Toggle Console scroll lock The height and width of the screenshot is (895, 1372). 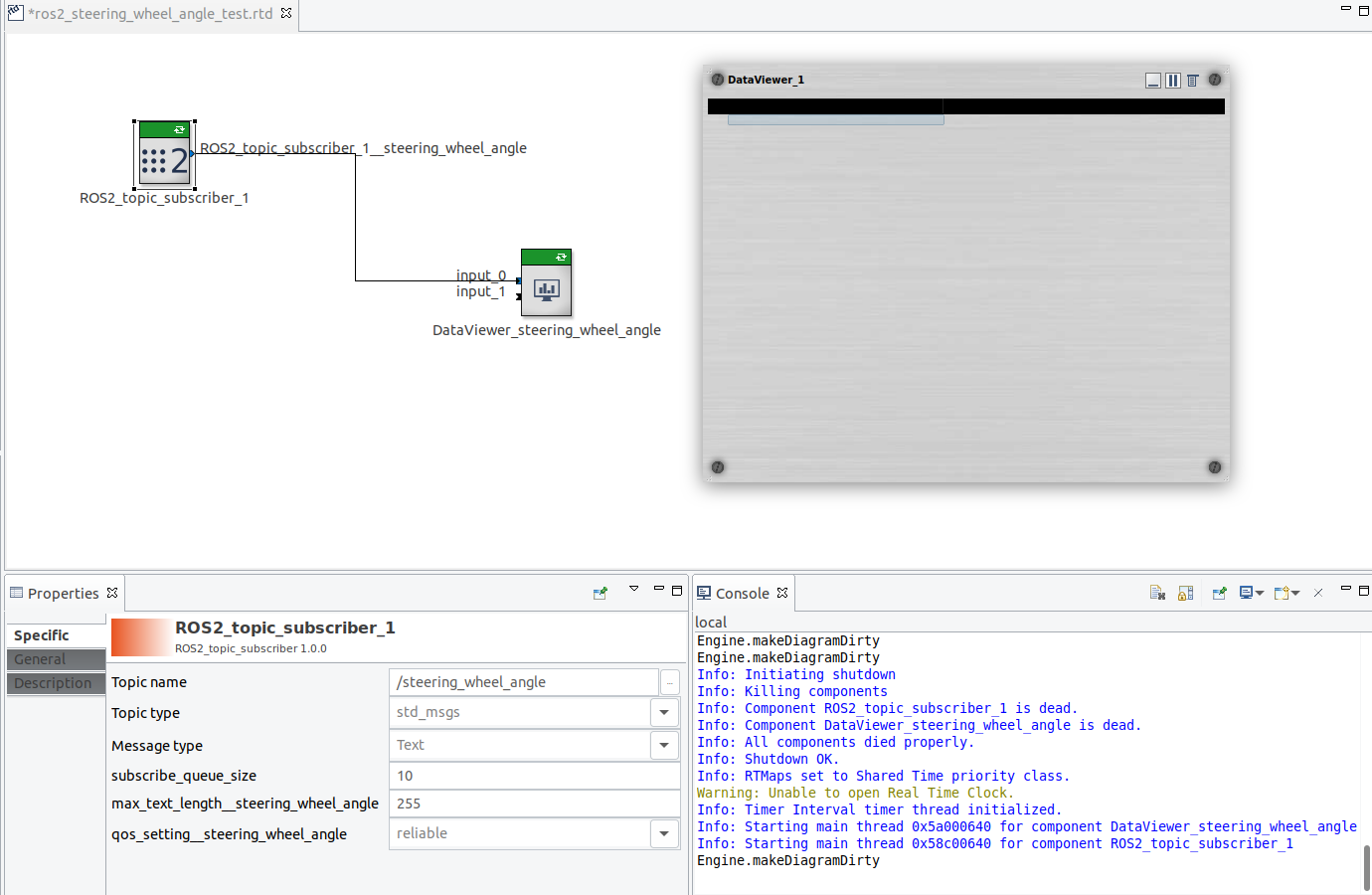(x=1185, y=593)
